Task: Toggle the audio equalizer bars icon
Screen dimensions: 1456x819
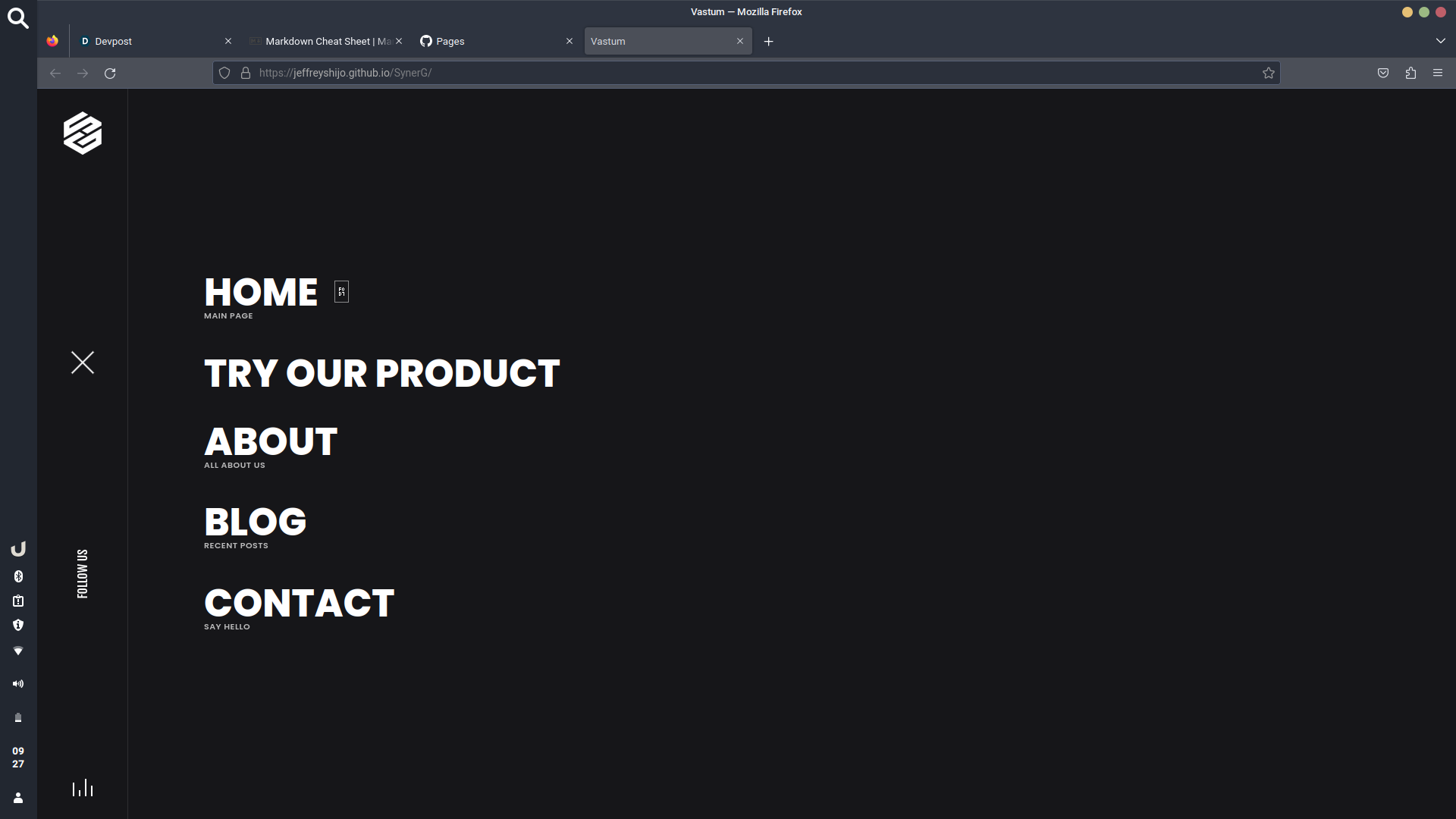Action: (83, 788)
